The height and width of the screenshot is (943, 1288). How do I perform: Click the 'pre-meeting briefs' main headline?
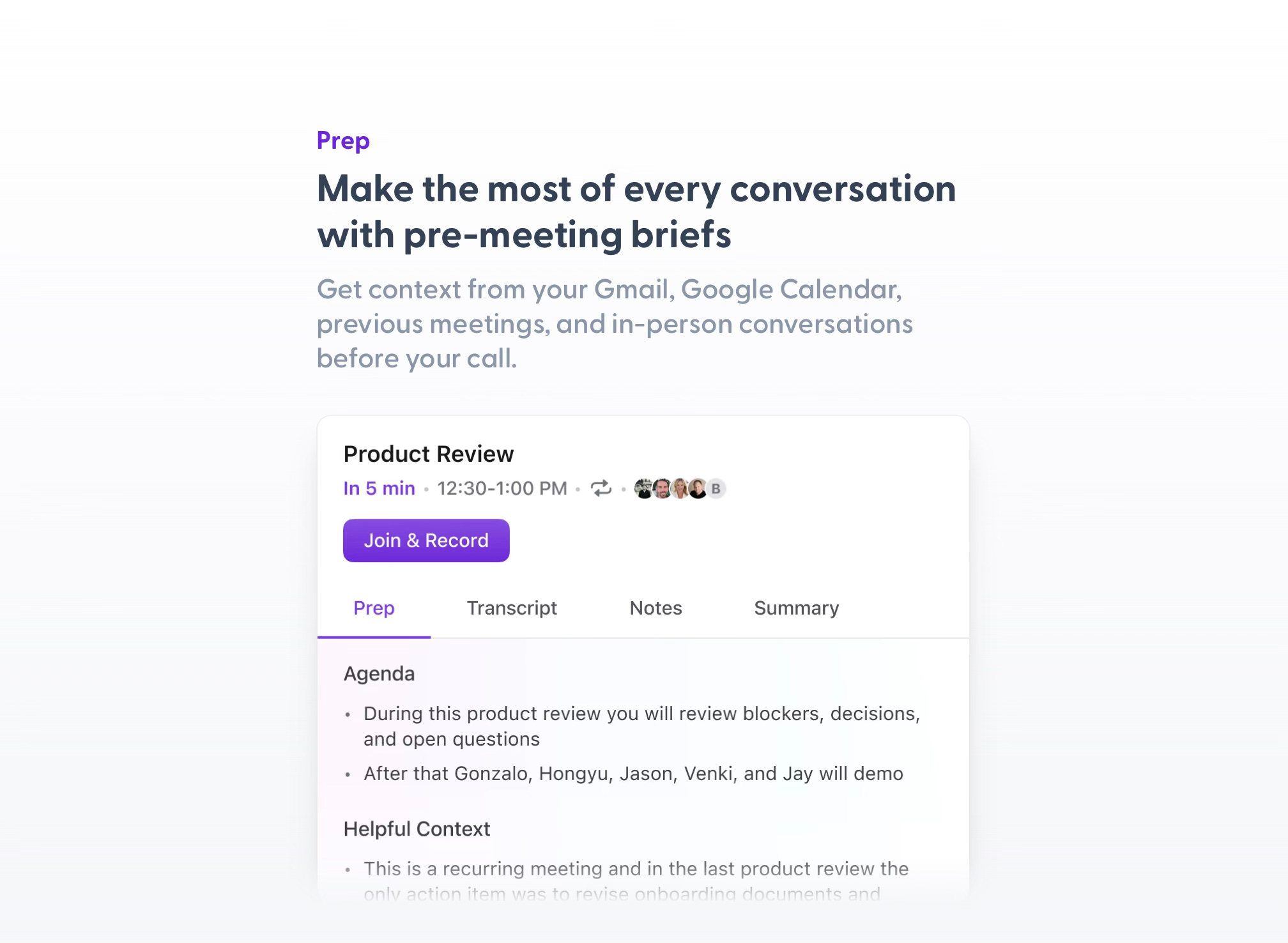[x=636, y=212]
